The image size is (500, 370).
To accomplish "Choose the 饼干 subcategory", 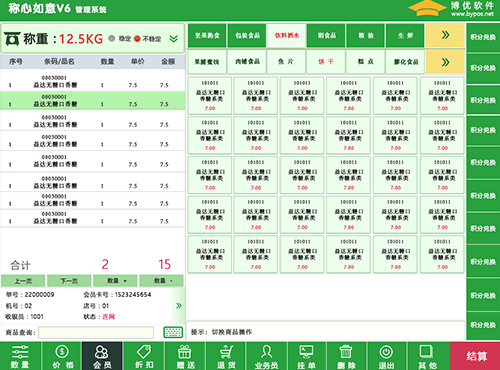I will tap(326, 62).
